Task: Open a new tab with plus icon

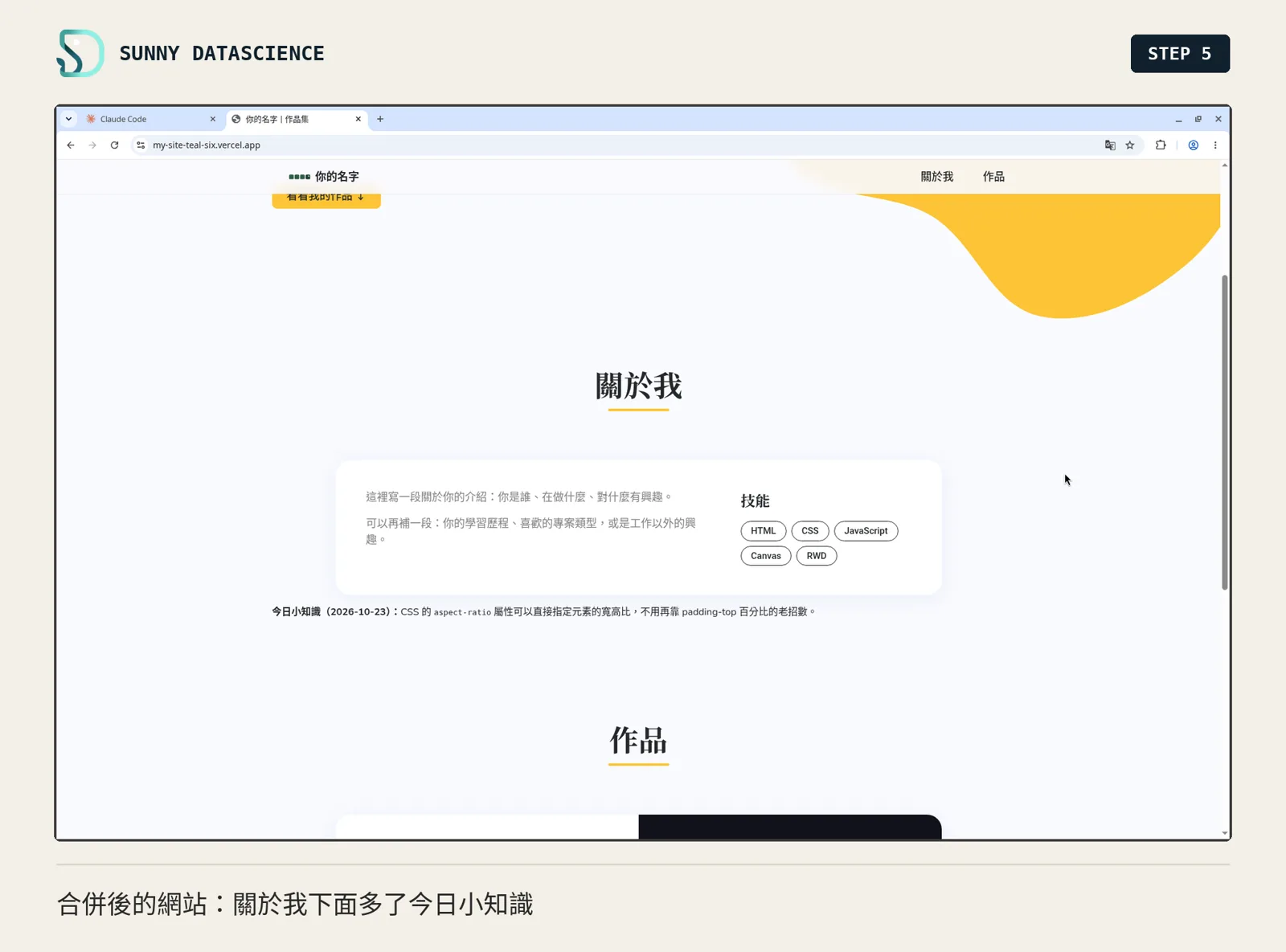Action: click(380, 119)
